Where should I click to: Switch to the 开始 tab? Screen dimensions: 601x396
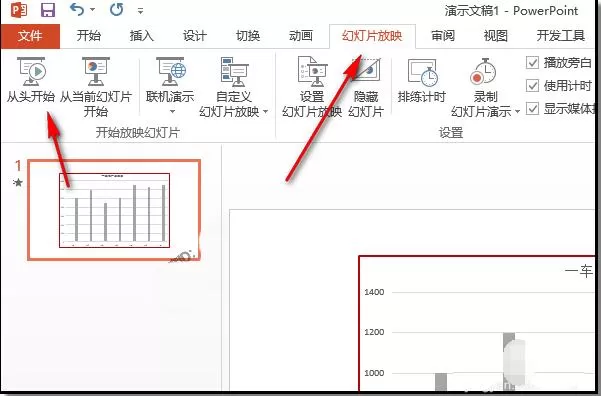(89, 36)
